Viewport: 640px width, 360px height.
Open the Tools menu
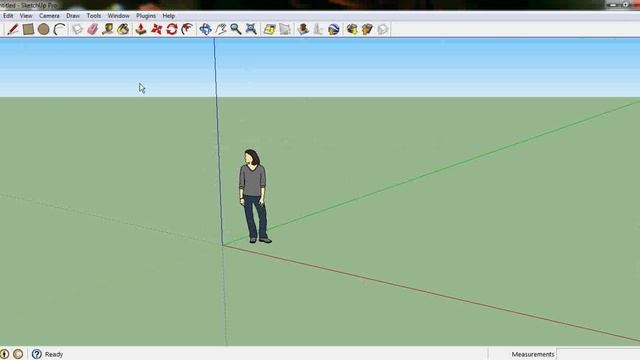tap(94, 16)
